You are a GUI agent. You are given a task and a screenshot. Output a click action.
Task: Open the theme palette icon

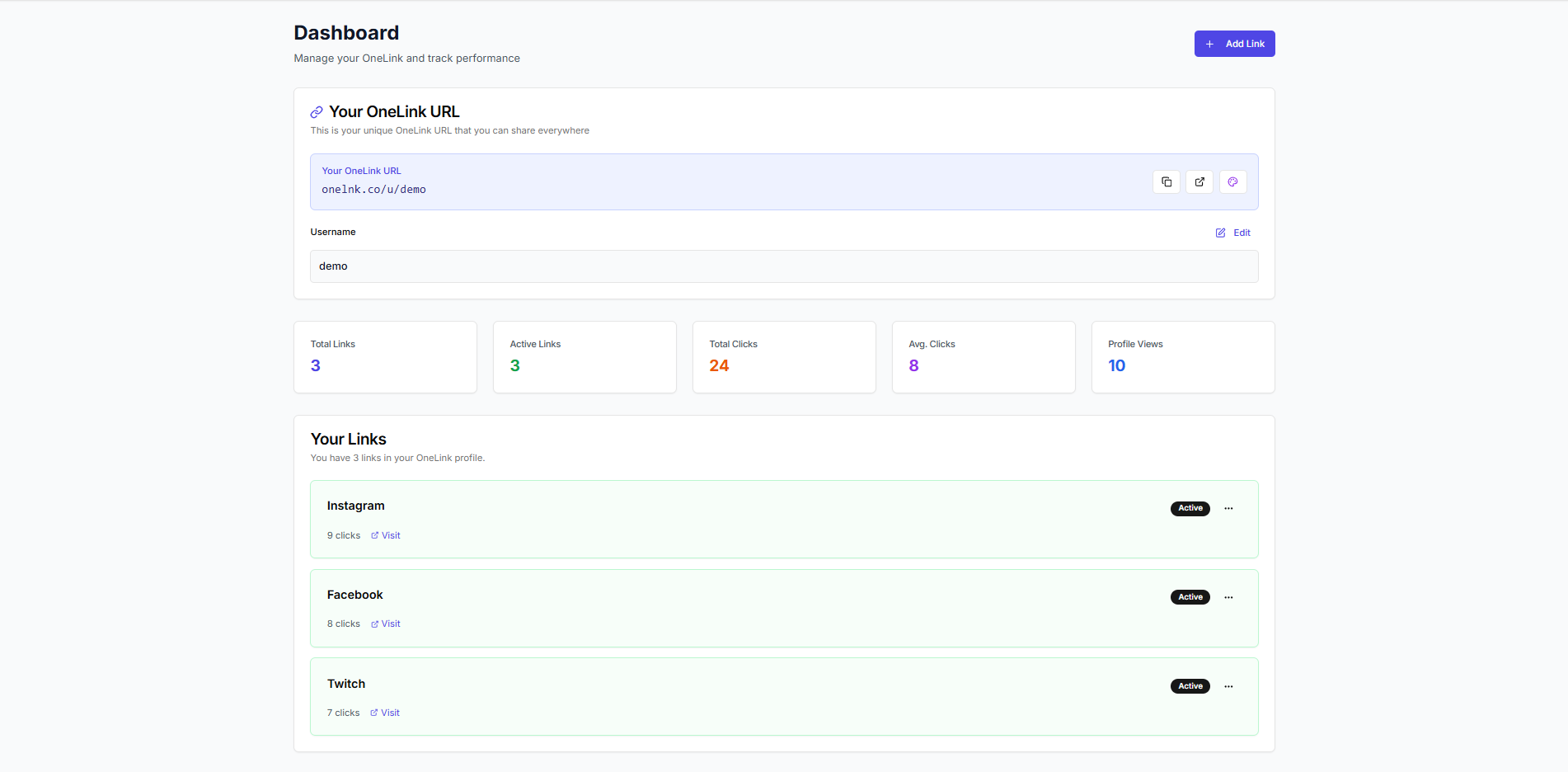(x=1232, y=182)
